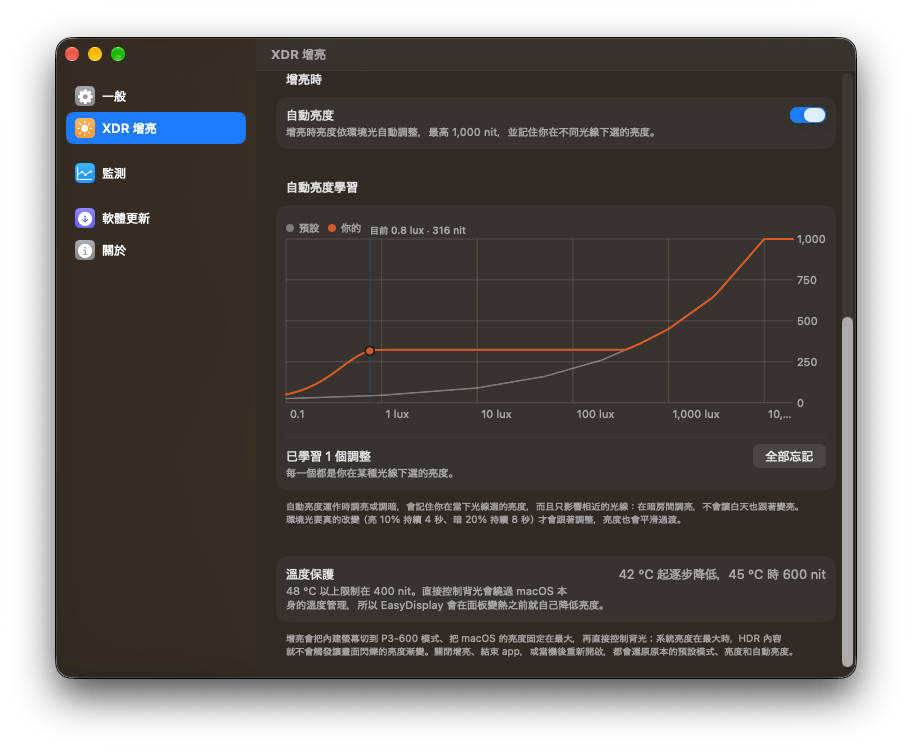Click the green zoom window button
Viewport: 912px width, 752px height.
[118, 54]
